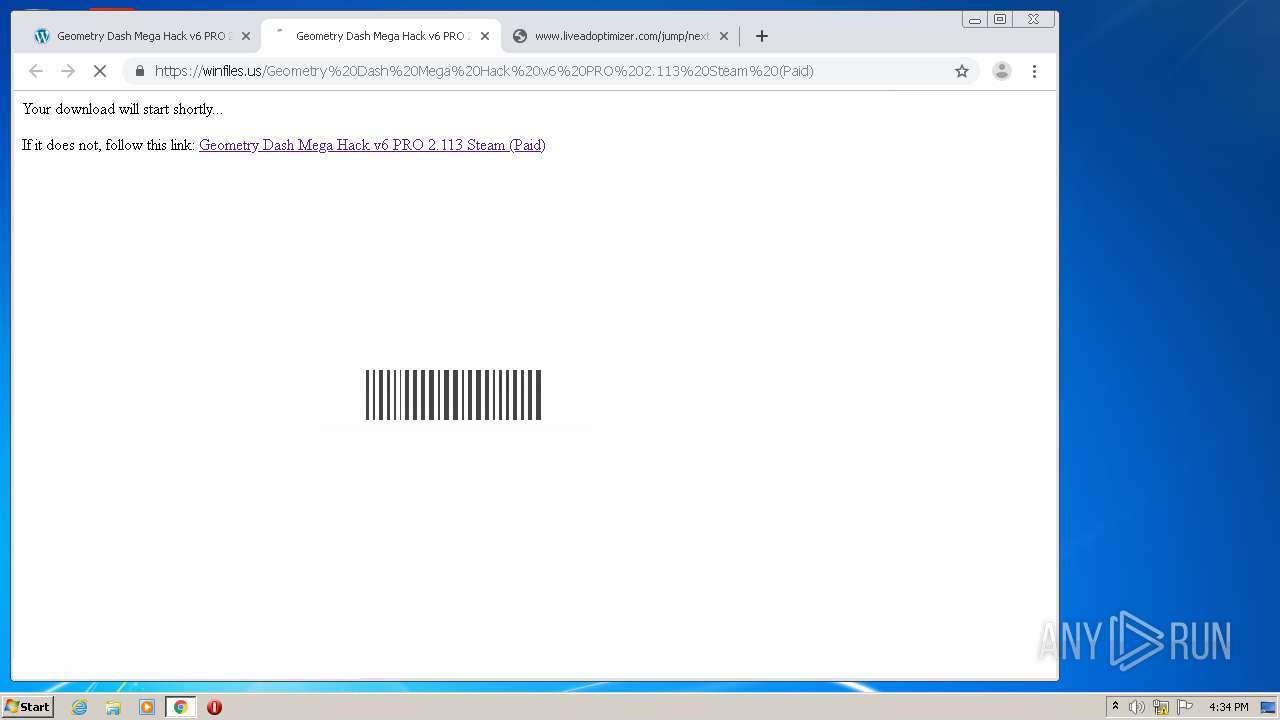Open the Chrome profile avatar
Image resolution: width=1280 pixels, height=720 pixels.
coord(1001,71)
